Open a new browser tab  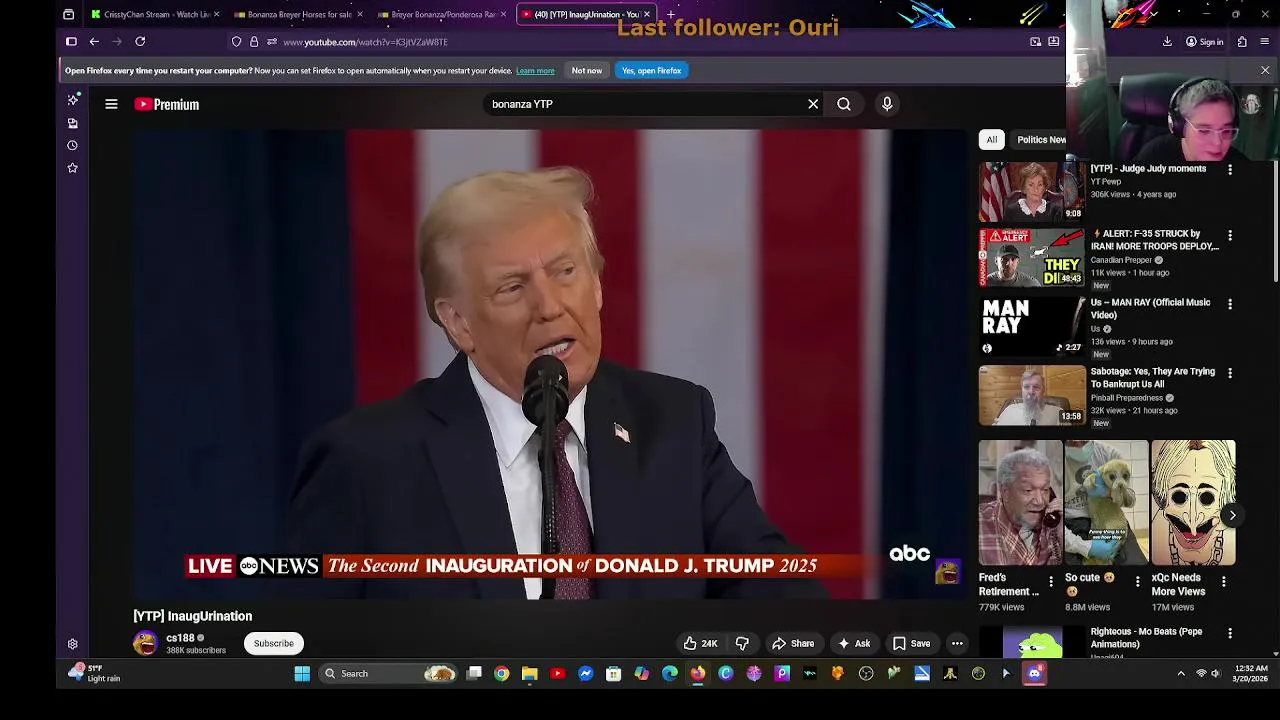coord(671,15)
